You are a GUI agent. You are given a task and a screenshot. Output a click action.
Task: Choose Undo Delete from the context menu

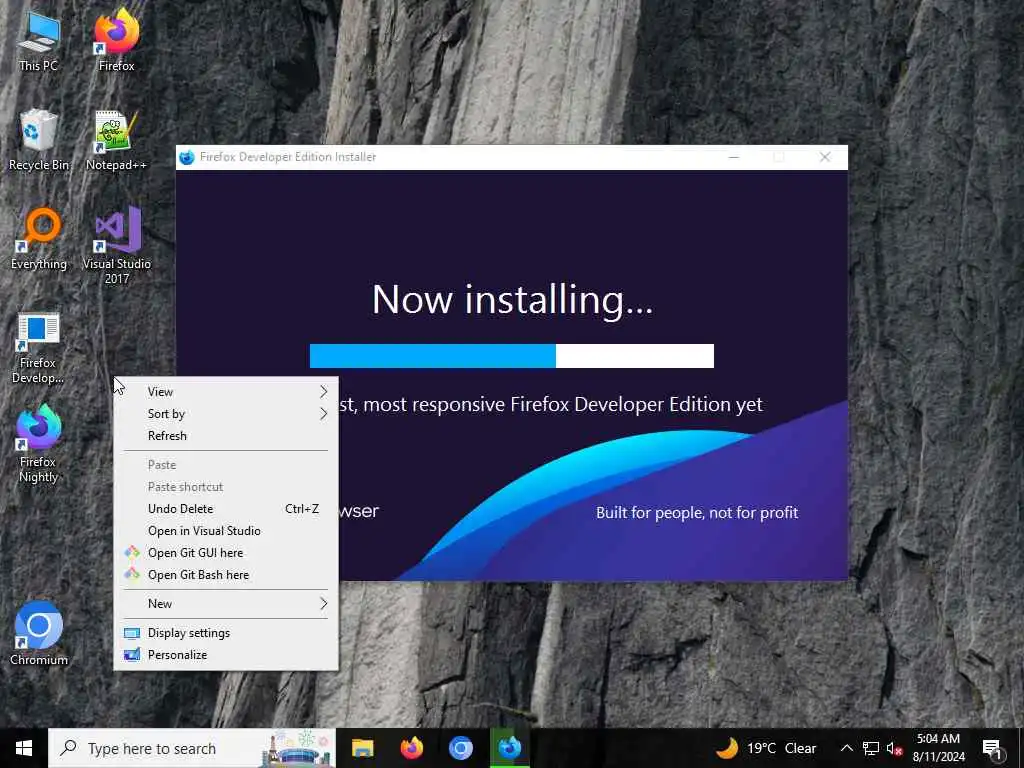(x=226, y=509)
